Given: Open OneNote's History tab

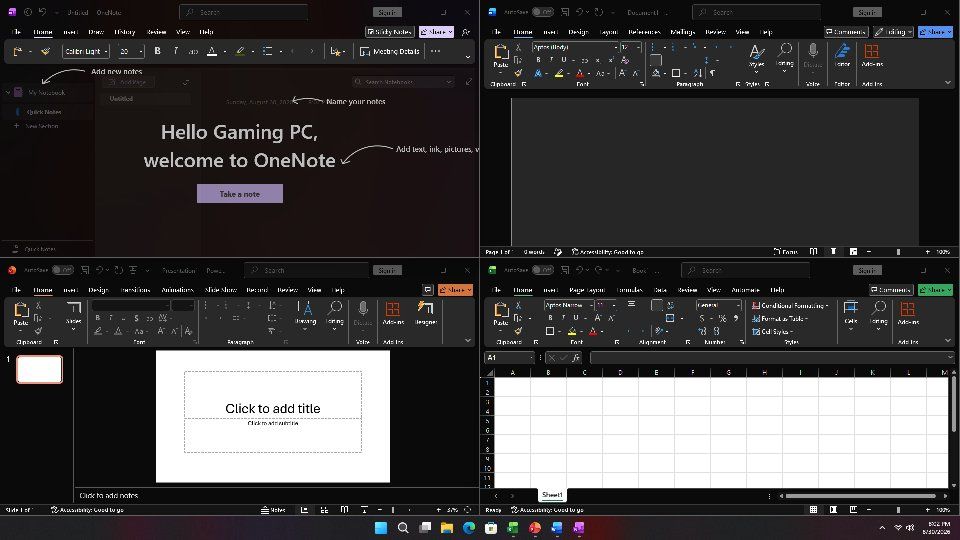Looking at the screenshot, I should pos(125,32).
